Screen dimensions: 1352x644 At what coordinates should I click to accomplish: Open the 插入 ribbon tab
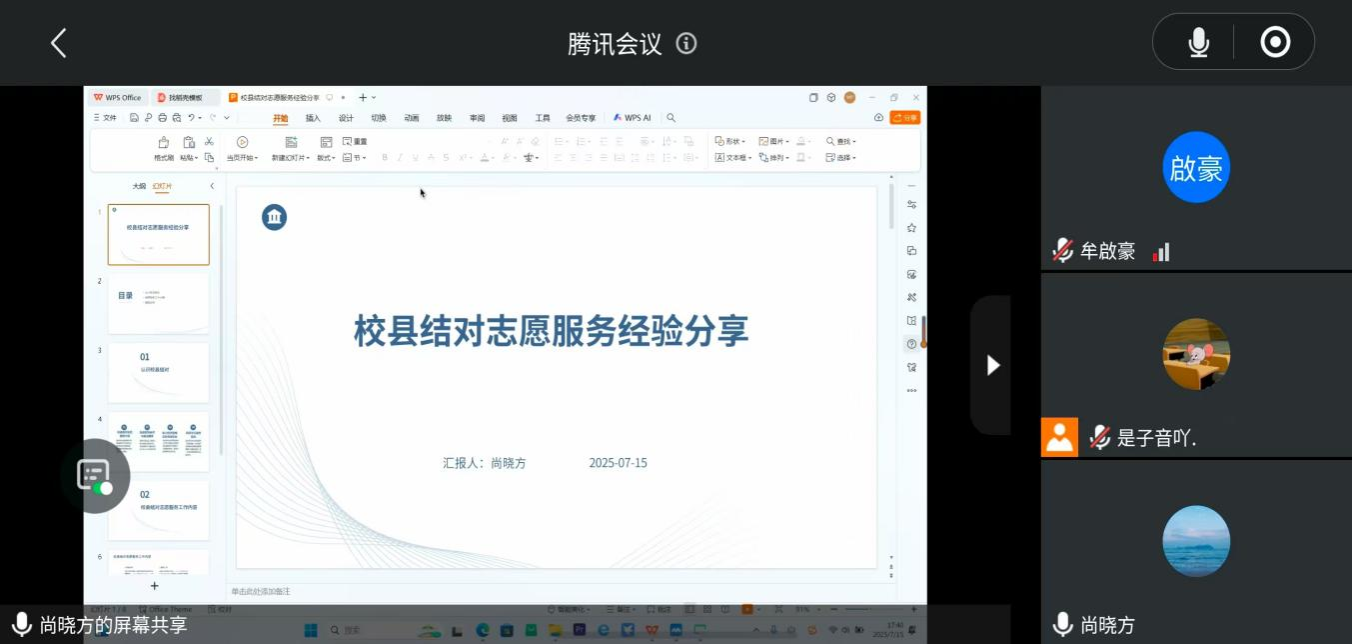313,118
